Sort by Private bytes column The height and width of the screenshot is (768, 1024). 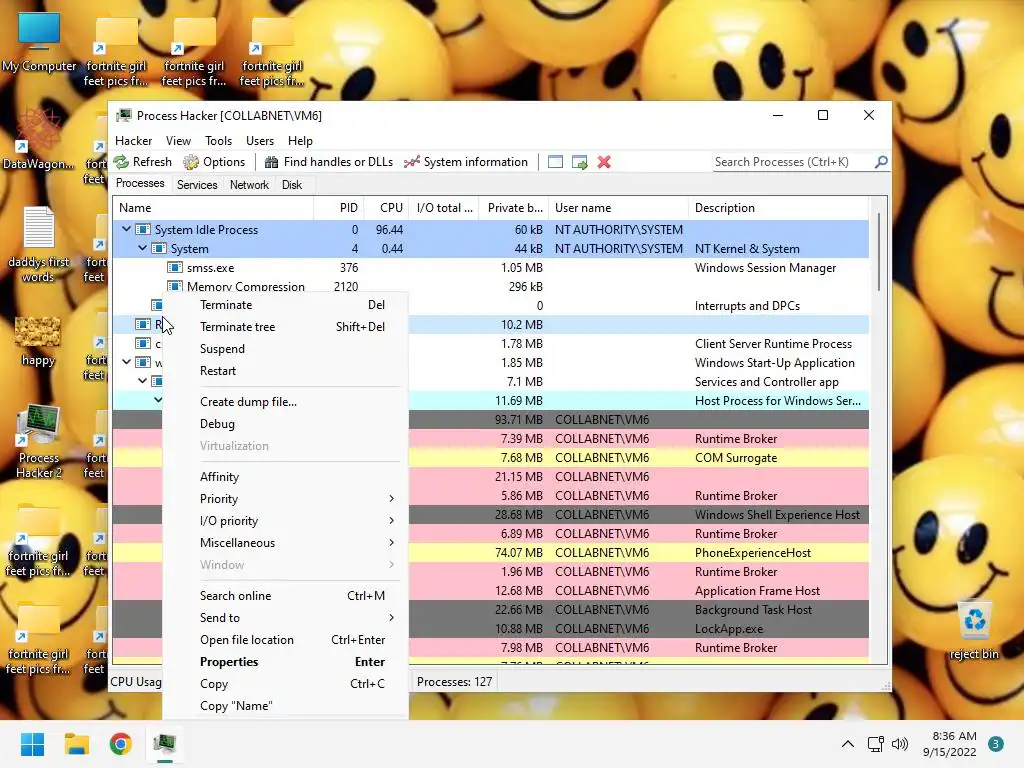pyautogui.click(x=513, y=208)
